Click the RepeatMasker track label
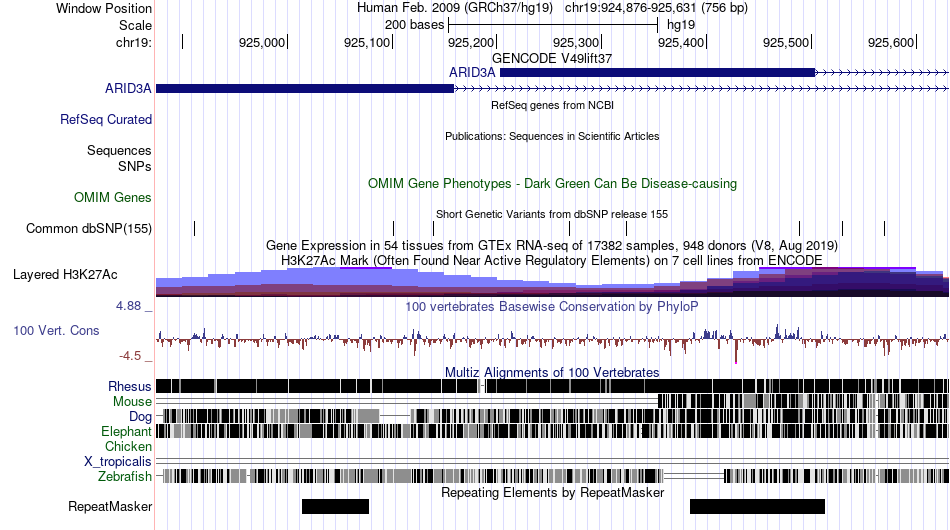 [110, 506]
